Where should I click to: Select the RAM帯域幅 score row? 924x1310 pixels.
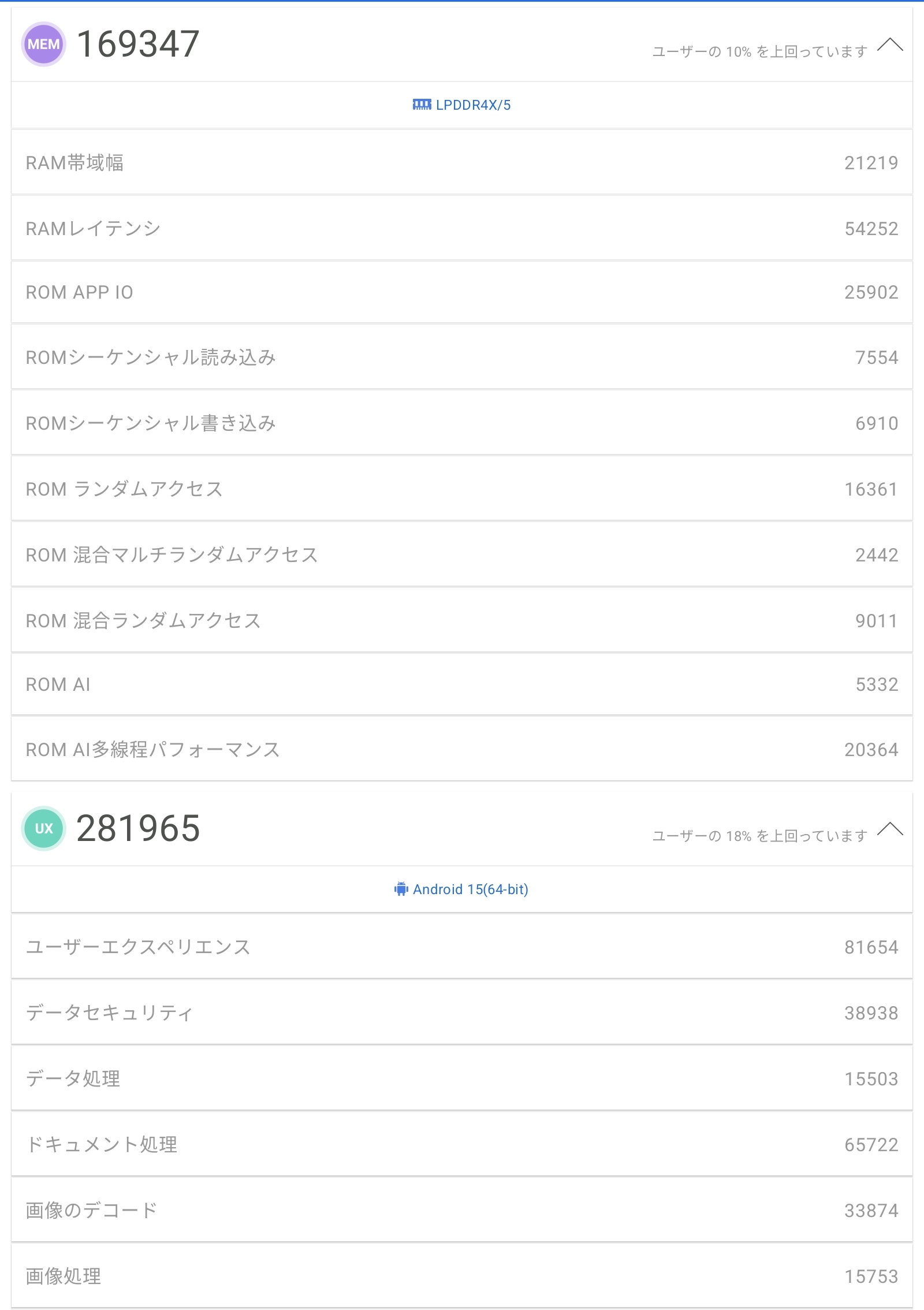pos(462,163)
